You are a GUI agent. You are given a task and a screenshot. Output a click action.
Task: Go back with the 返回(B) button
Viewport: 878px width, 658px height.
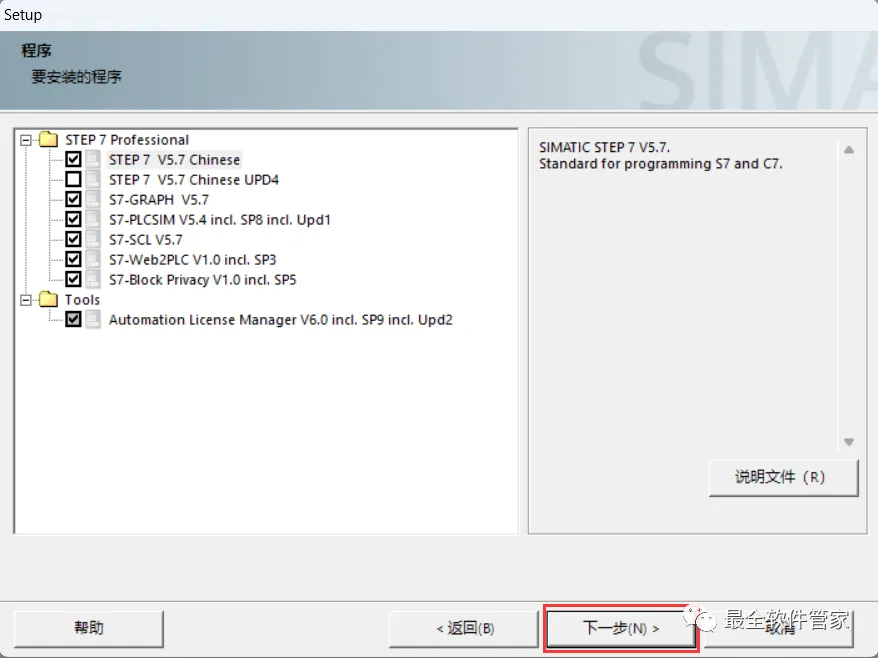pyautogui.click(x=464, y=628)
